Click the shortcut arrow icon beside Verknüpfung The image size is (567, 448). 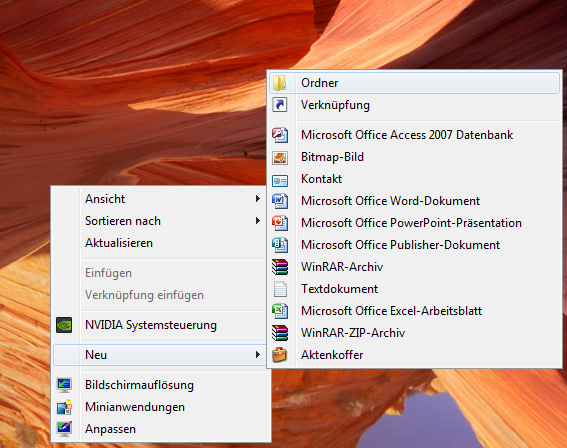[x=280, y=105]
